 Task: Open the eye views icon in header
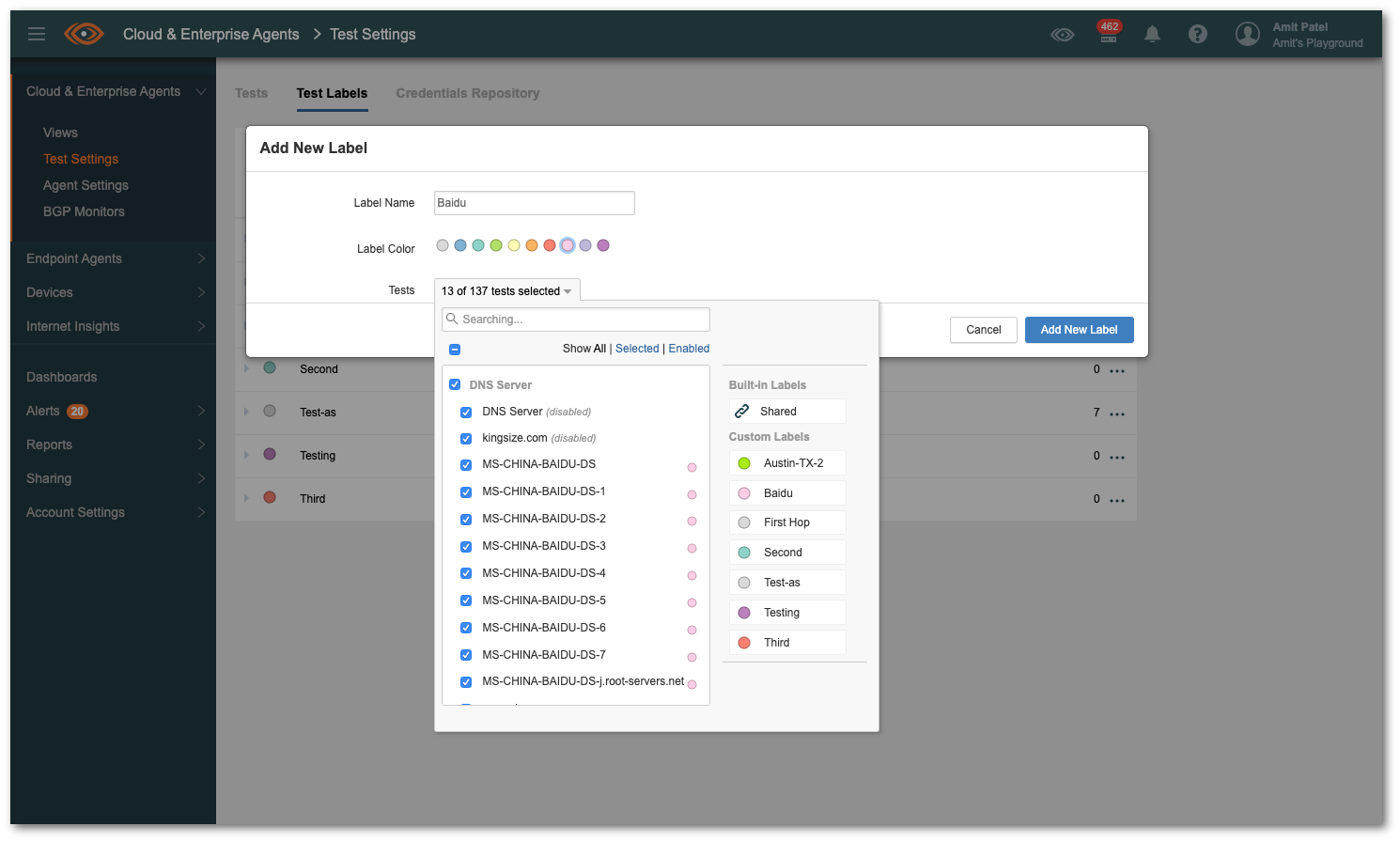[x=1063, y=35]
